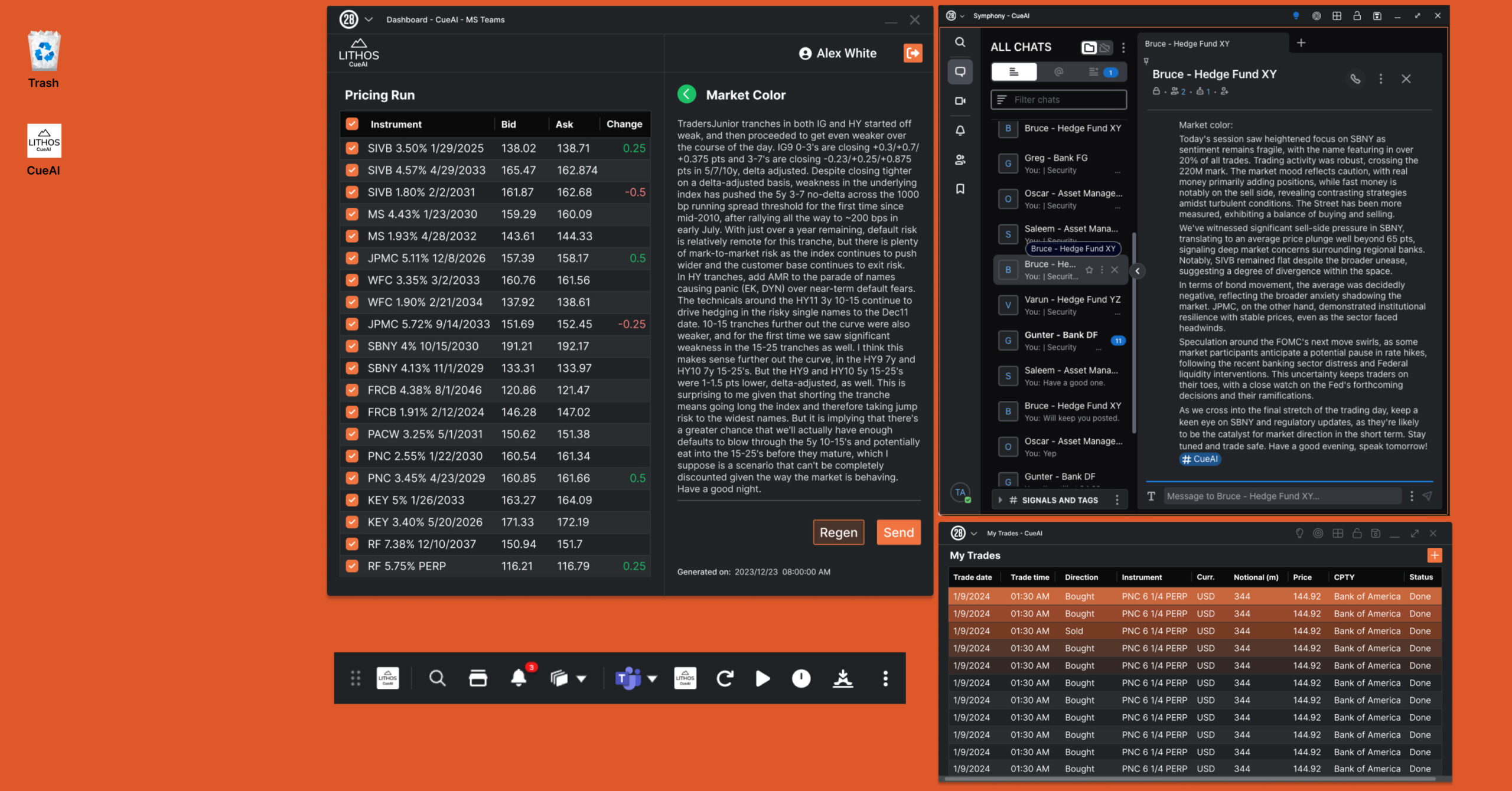Open Symphony search magnifier in sidebar
The height and width of the screenshot is (791, 1512).
pos(960,43)
